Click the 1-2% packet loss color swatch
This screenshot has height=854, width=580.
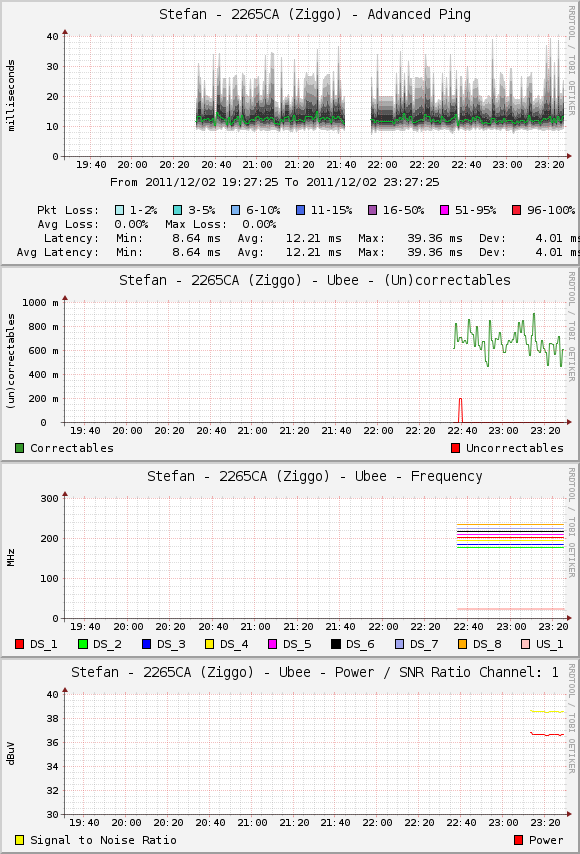(x=120, y=210)
